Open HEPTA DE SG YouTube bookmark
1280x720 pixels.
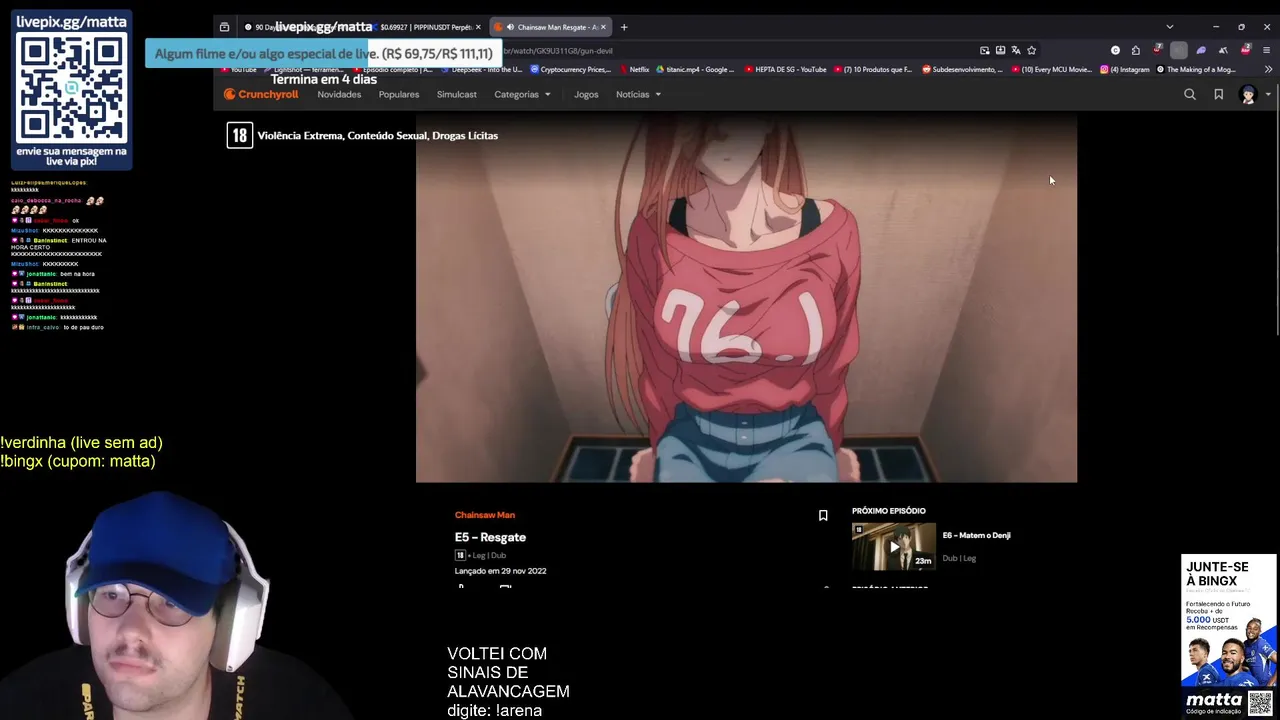pyautogui.click(x=785, y=69)
